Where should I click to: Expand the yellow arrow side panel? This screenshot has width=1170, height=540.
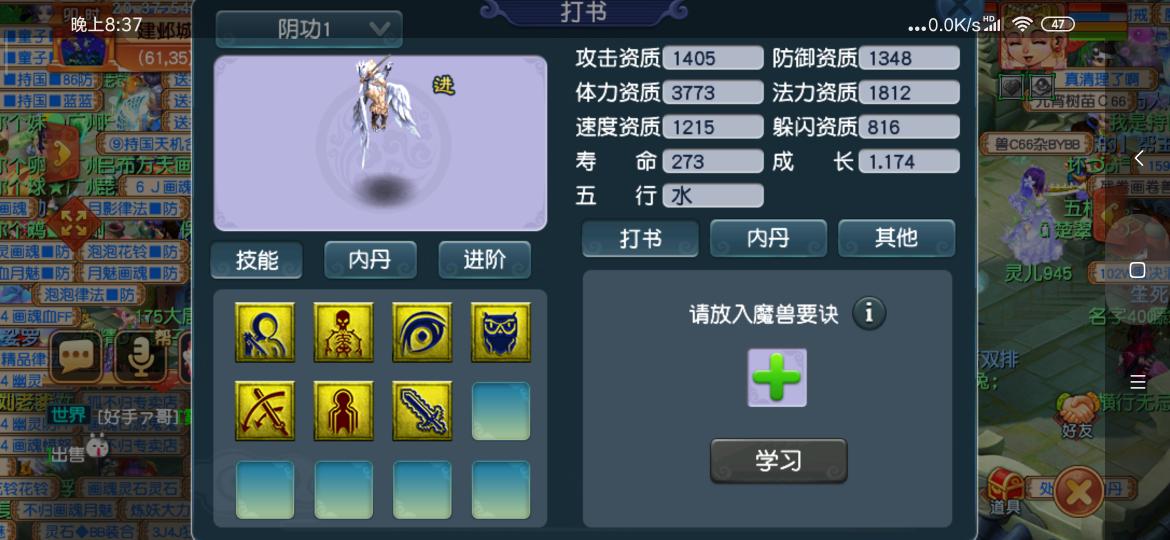tap(63, 152)
